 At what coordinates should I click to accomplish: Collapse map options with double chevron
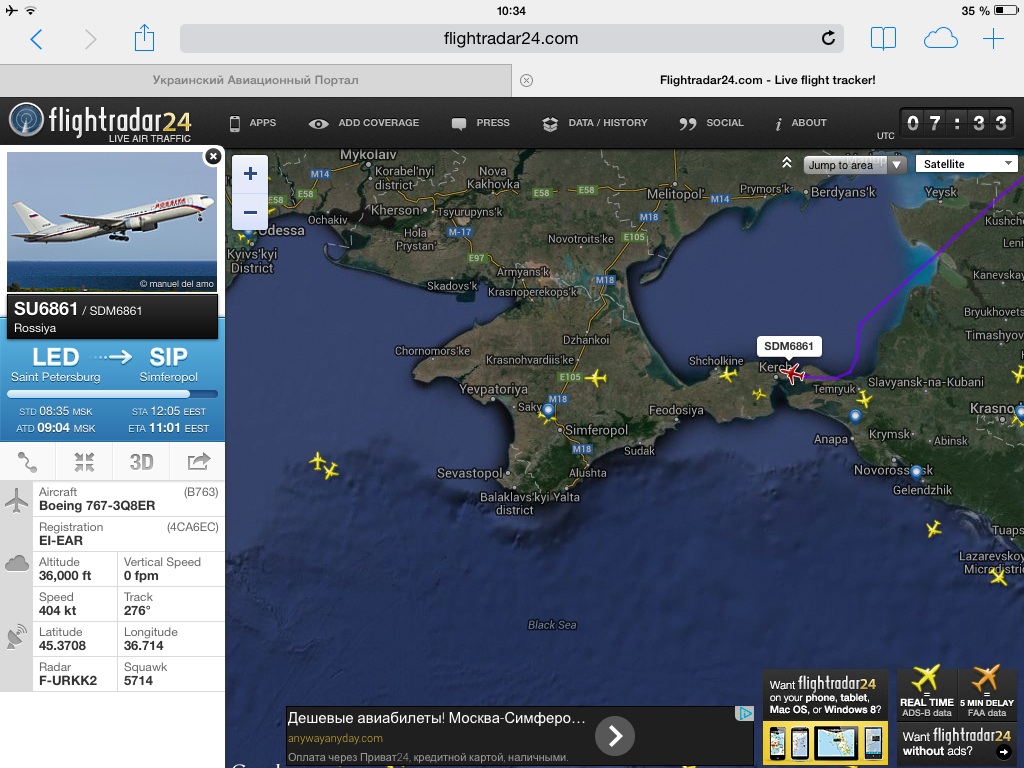click(x=787, y=163)
